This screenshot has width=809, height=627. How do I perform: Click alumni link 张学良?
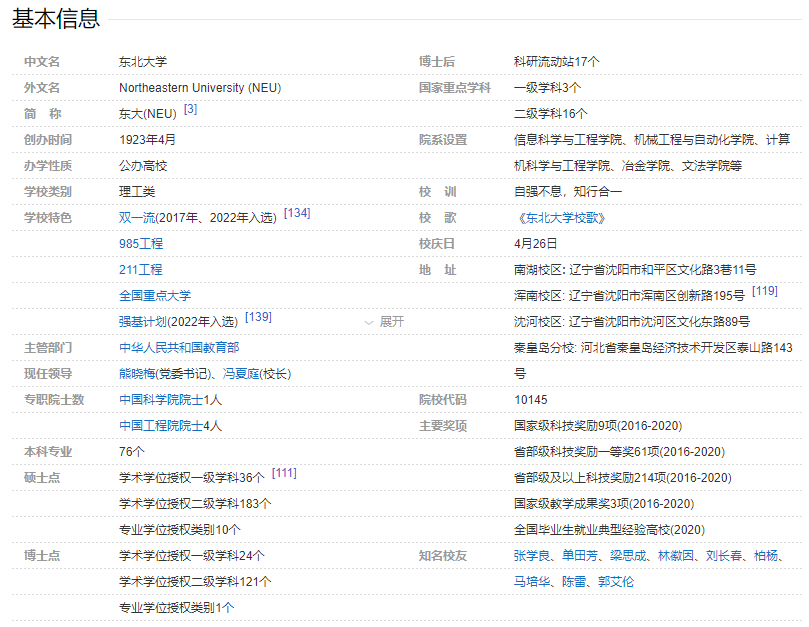pos(532,556)
